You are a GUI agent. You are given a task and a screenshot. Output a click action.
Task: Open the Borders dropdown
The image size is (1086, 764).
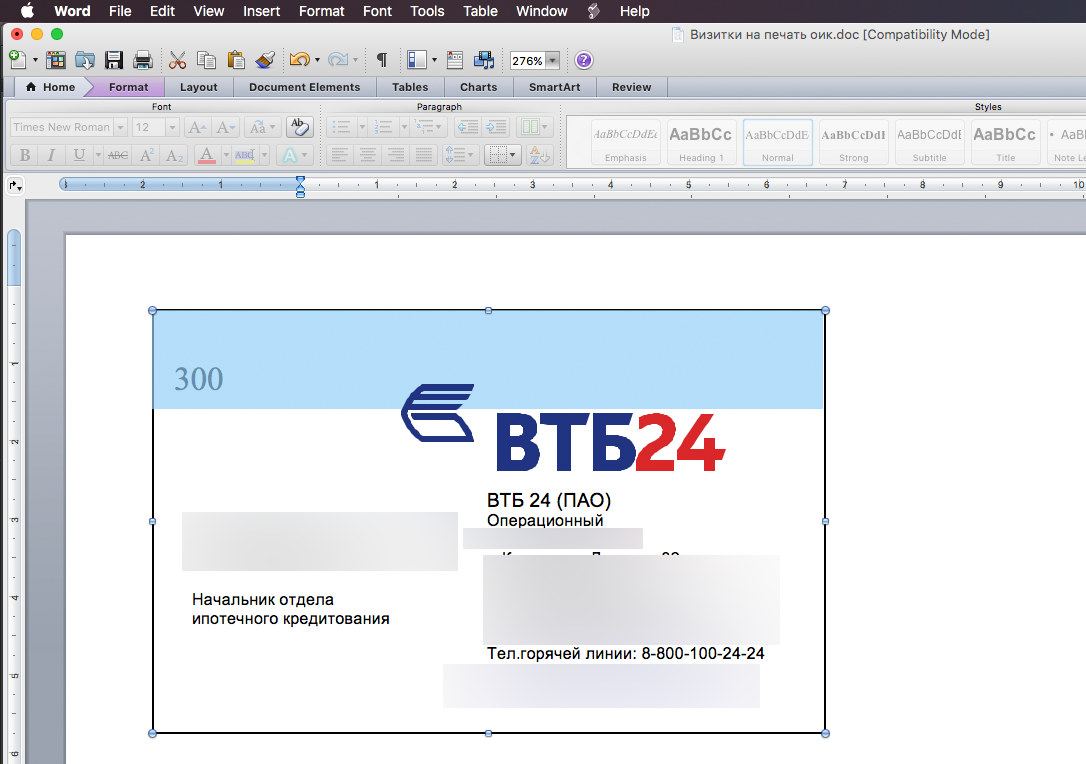502,154
